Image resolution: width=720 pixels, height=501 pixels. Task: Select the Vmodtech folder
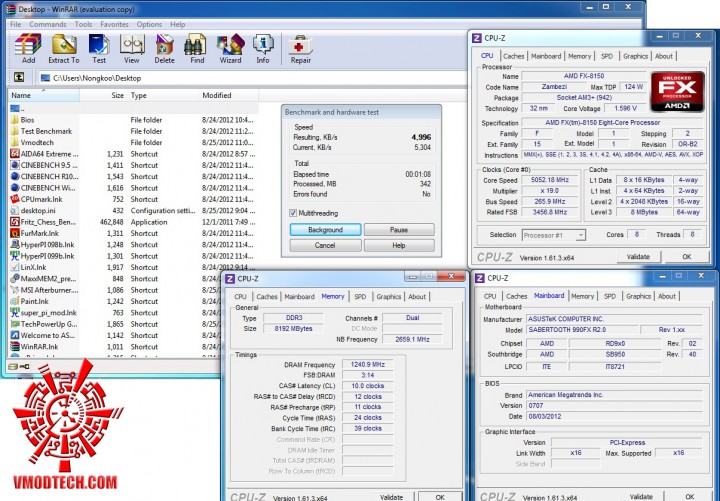[37, 142]
